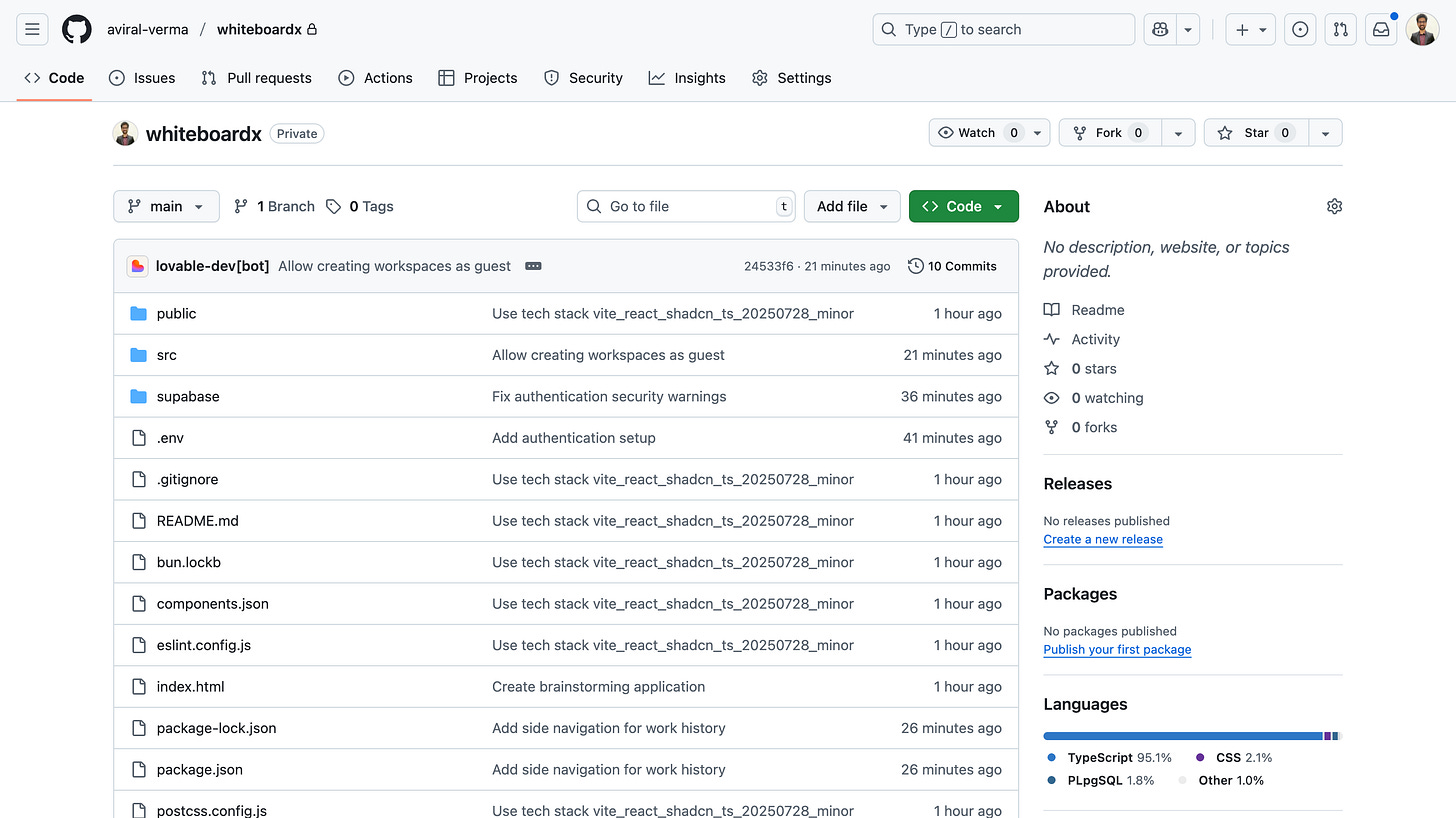Image resolution: width=1456 pixels, height=818 pixels.
Task: Click the About settings gear icon
Action: 1334,206
